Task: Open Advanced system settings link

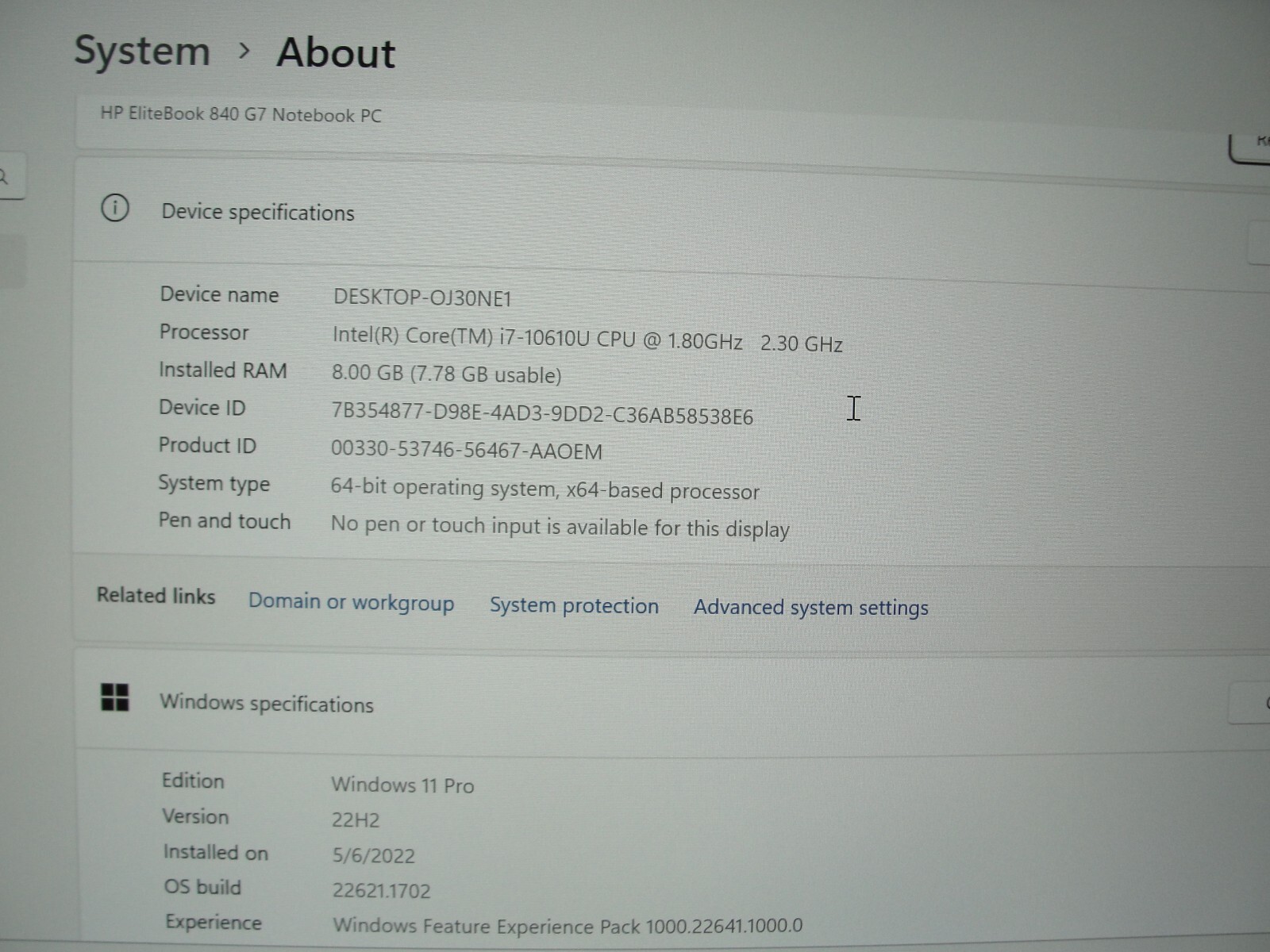Action: click(810, 608)
